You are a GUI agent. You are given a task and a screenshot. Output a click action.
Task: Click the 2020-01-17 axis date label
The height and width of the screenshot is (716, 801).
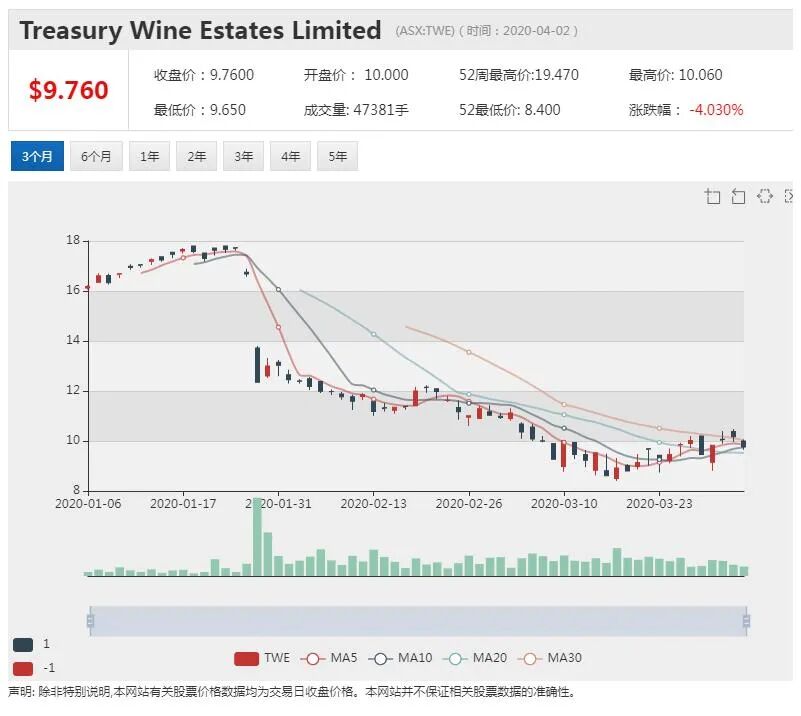point(183,504)
